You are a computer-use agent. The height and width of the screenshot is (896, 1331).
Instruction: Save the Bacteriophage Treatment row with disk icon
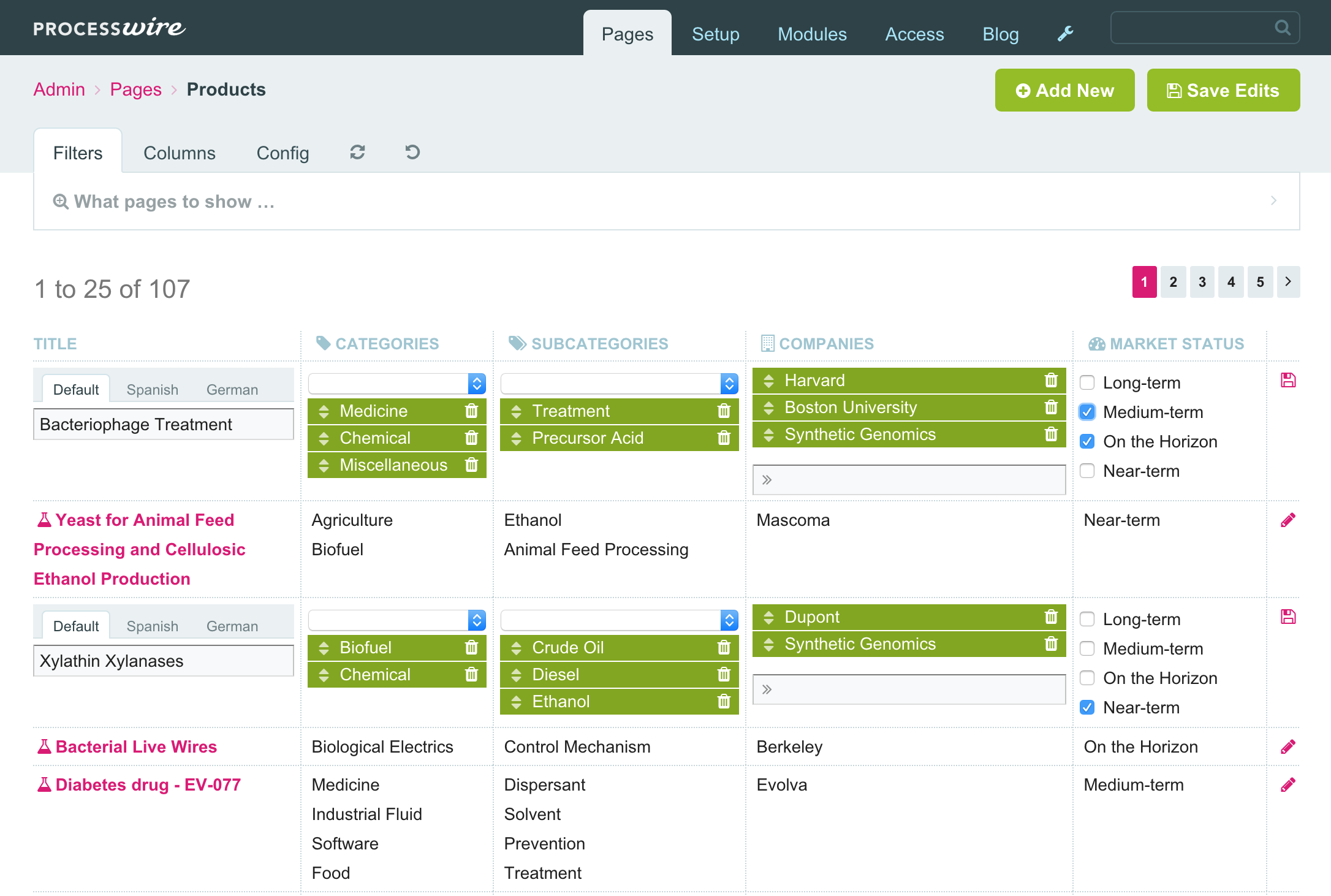tap(1288, 380)
